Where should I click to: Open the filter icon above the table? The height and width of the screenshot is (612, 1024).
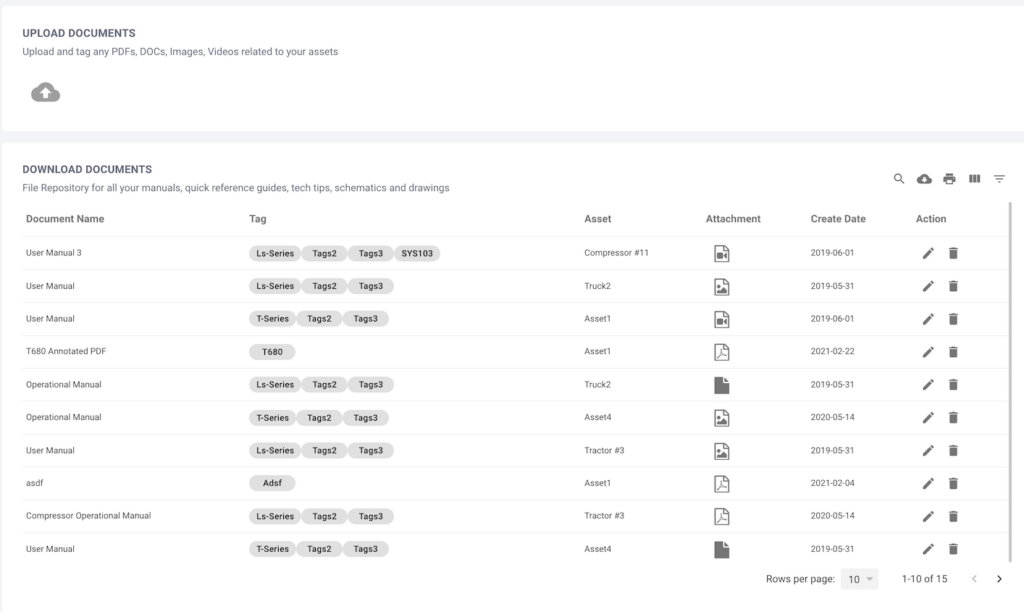click(x=999, y=178)
